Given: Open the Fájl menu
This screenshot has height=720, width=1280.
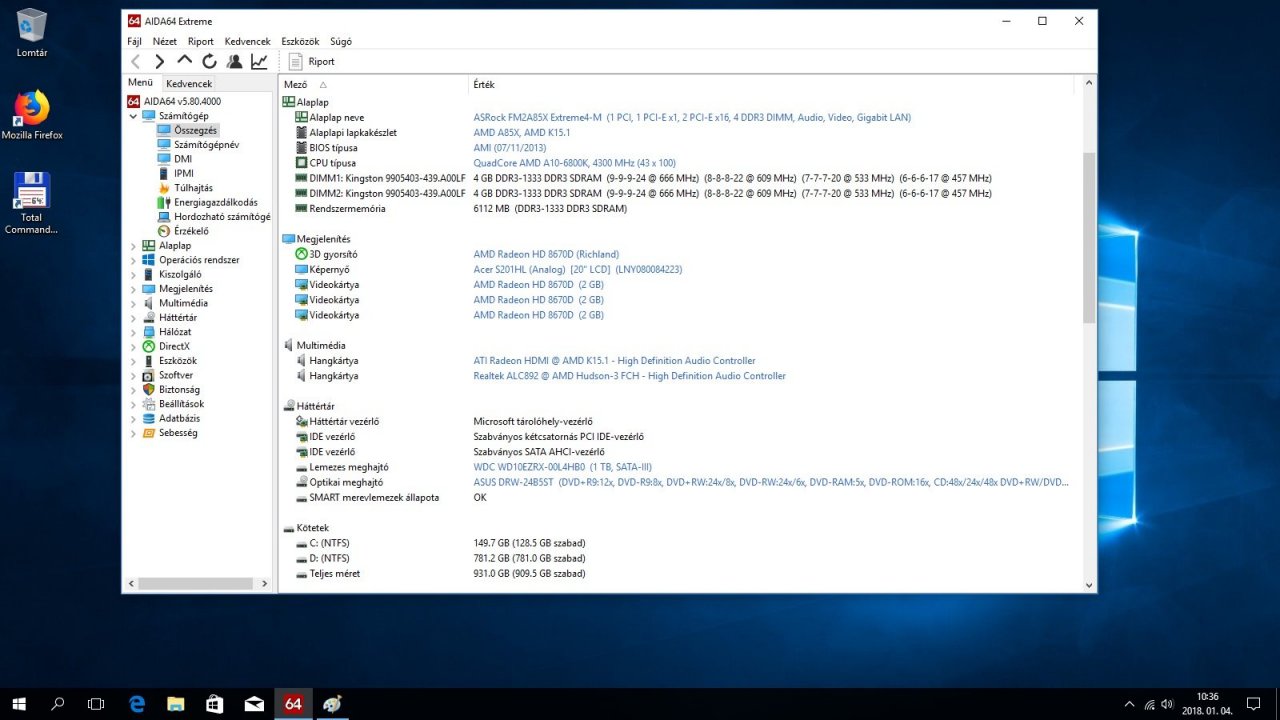Looking at the screenshot, I should click(x=134, y=41).
